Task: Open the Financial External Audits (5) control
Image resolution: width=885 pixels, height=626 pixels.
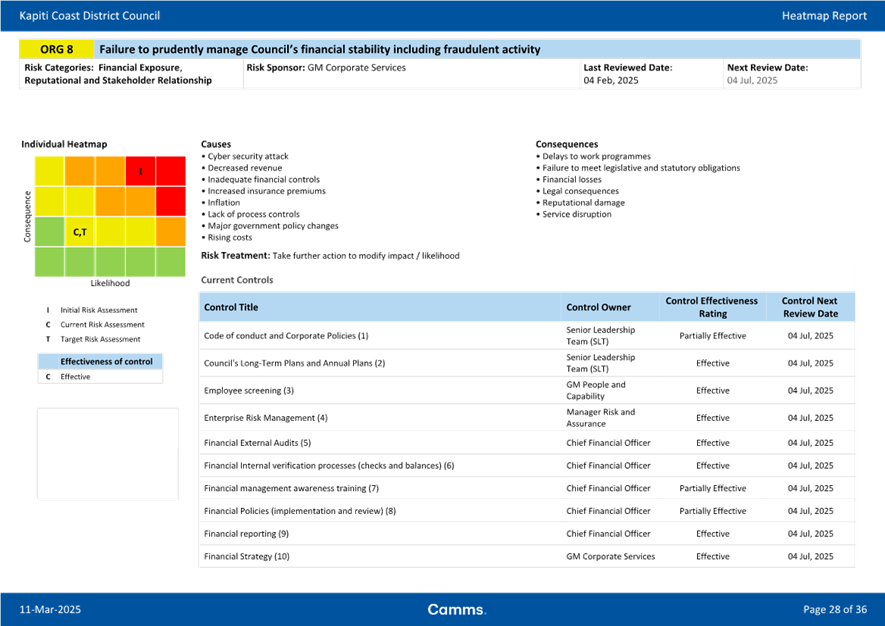Action: [x=257, y=443]
